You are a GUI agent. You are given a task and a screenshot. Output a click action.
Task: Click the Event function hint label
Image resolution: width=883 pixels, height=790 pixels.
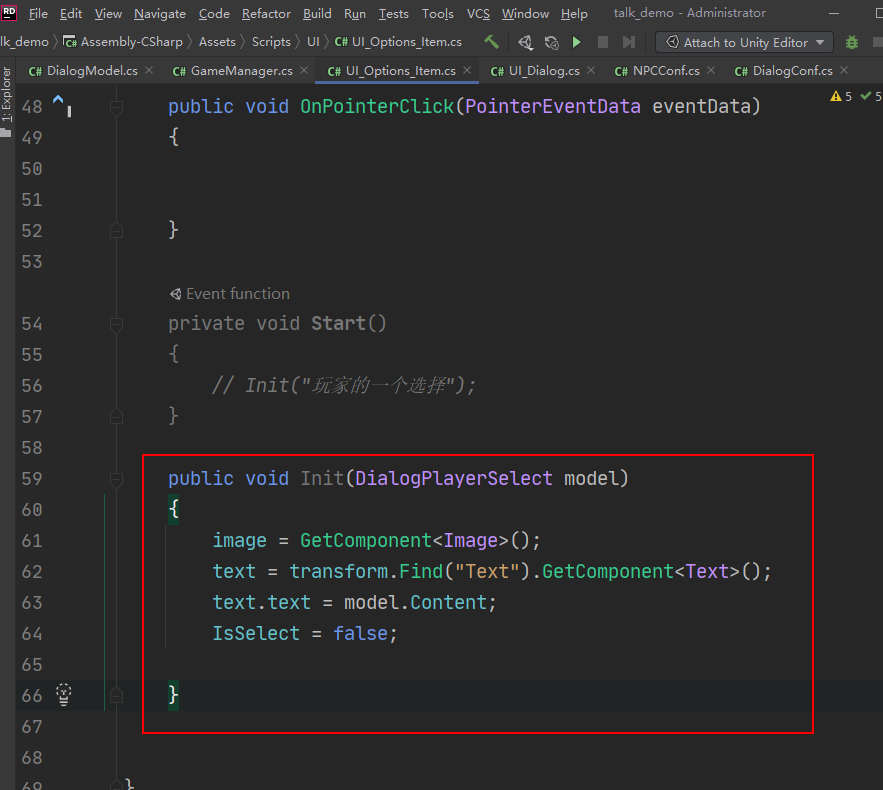click(238, 293)
